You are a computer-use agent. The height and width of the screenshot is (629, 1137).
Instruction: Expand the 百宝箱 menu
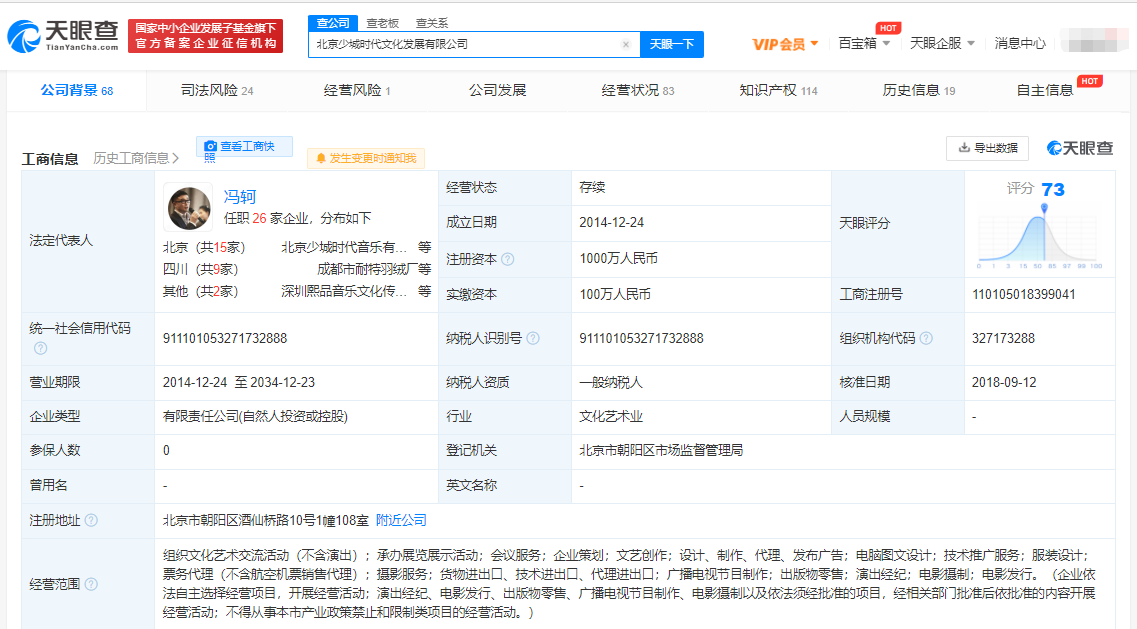[x=864, y=44]
